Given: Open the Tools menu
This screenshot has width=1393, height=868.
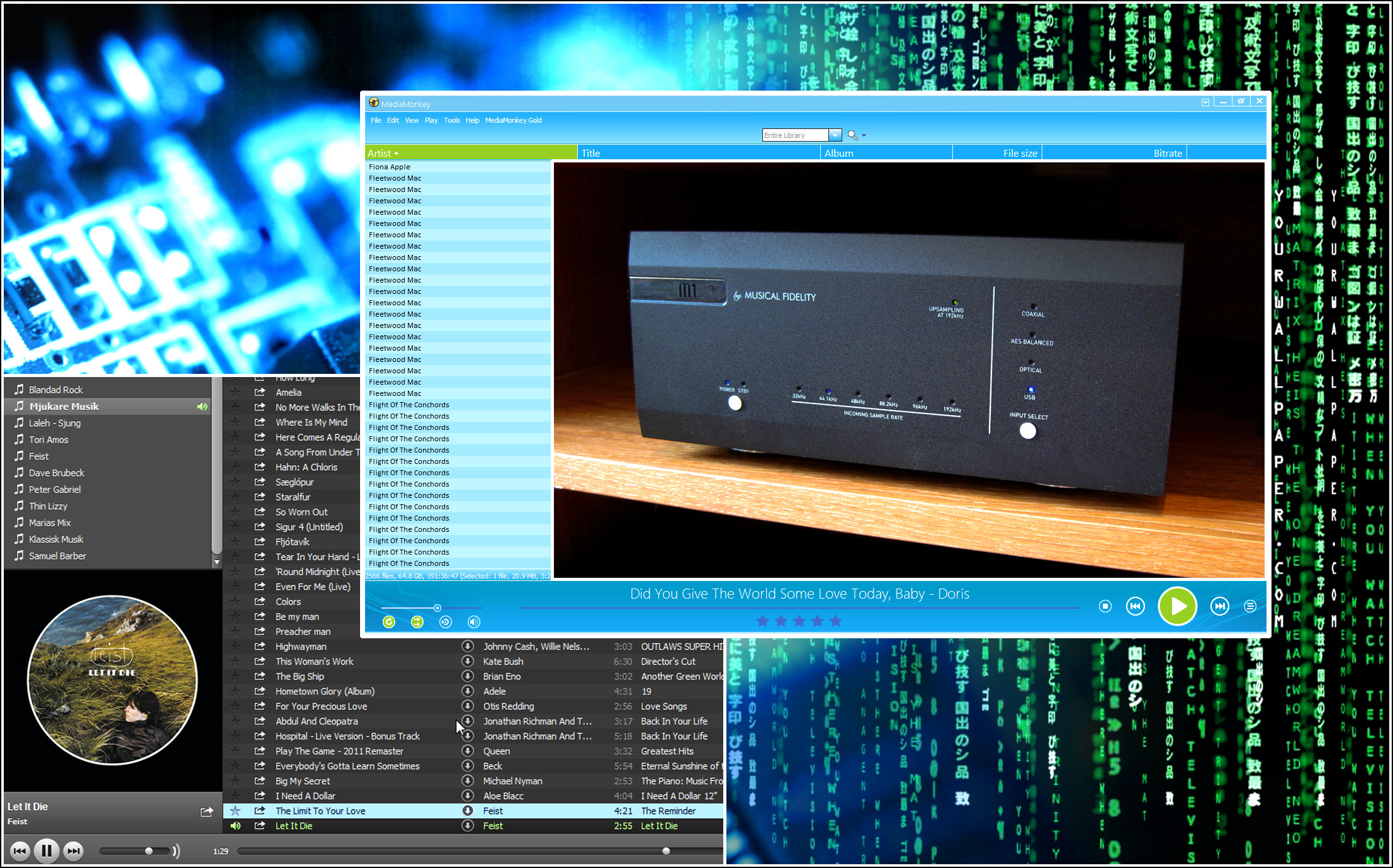Looking at the screenshot, I should tap(451, 120).
